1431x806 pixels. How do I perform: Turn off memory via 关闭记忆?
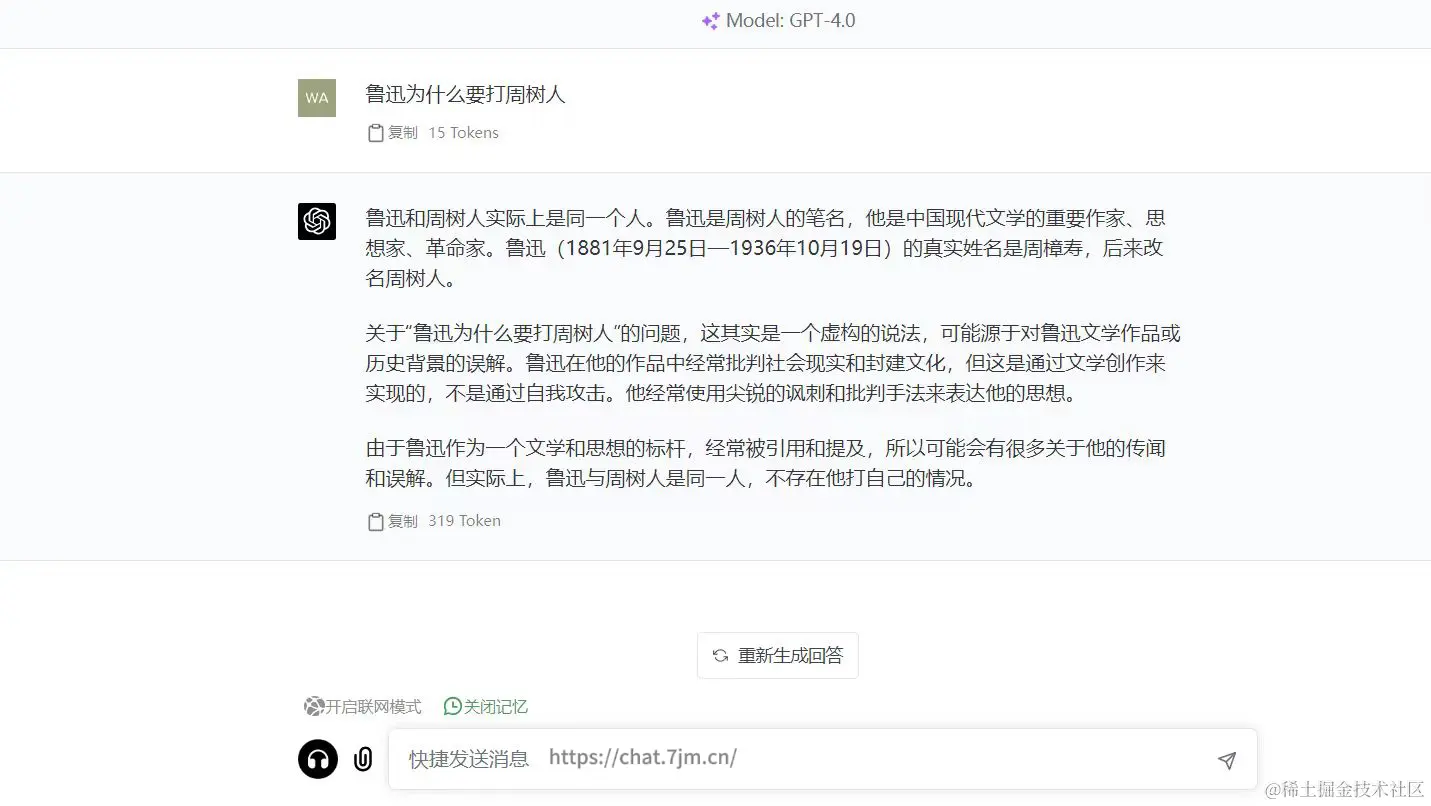[486, 707]
